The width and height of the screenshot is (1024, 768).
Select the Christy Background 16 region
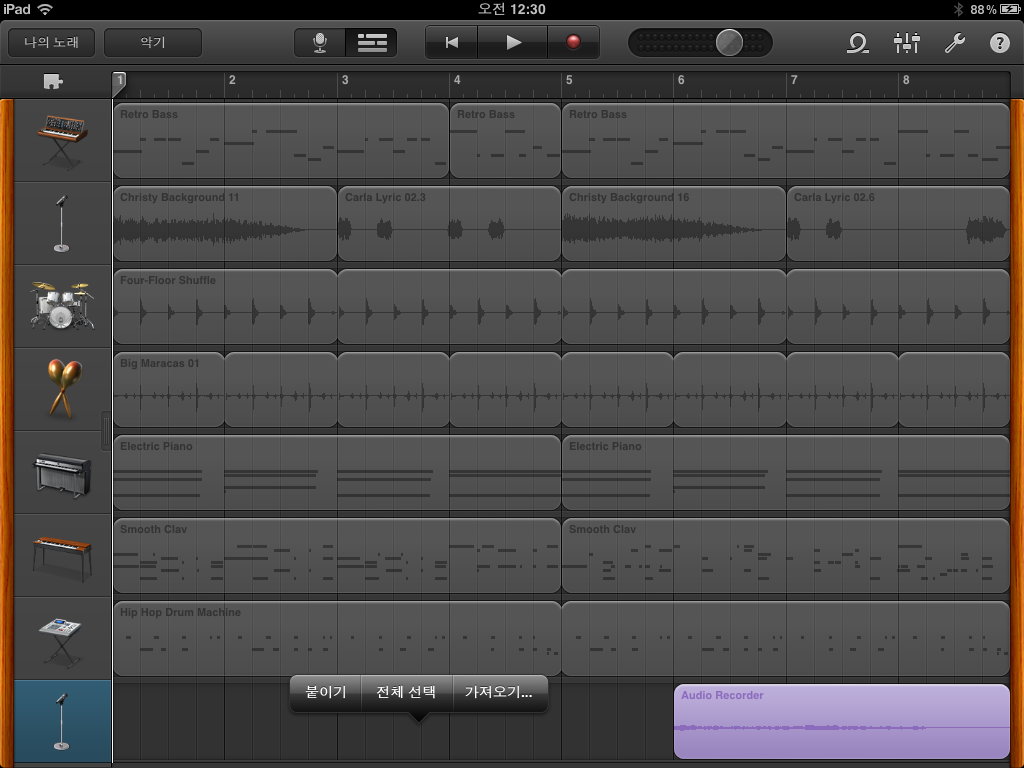[674, 223]
